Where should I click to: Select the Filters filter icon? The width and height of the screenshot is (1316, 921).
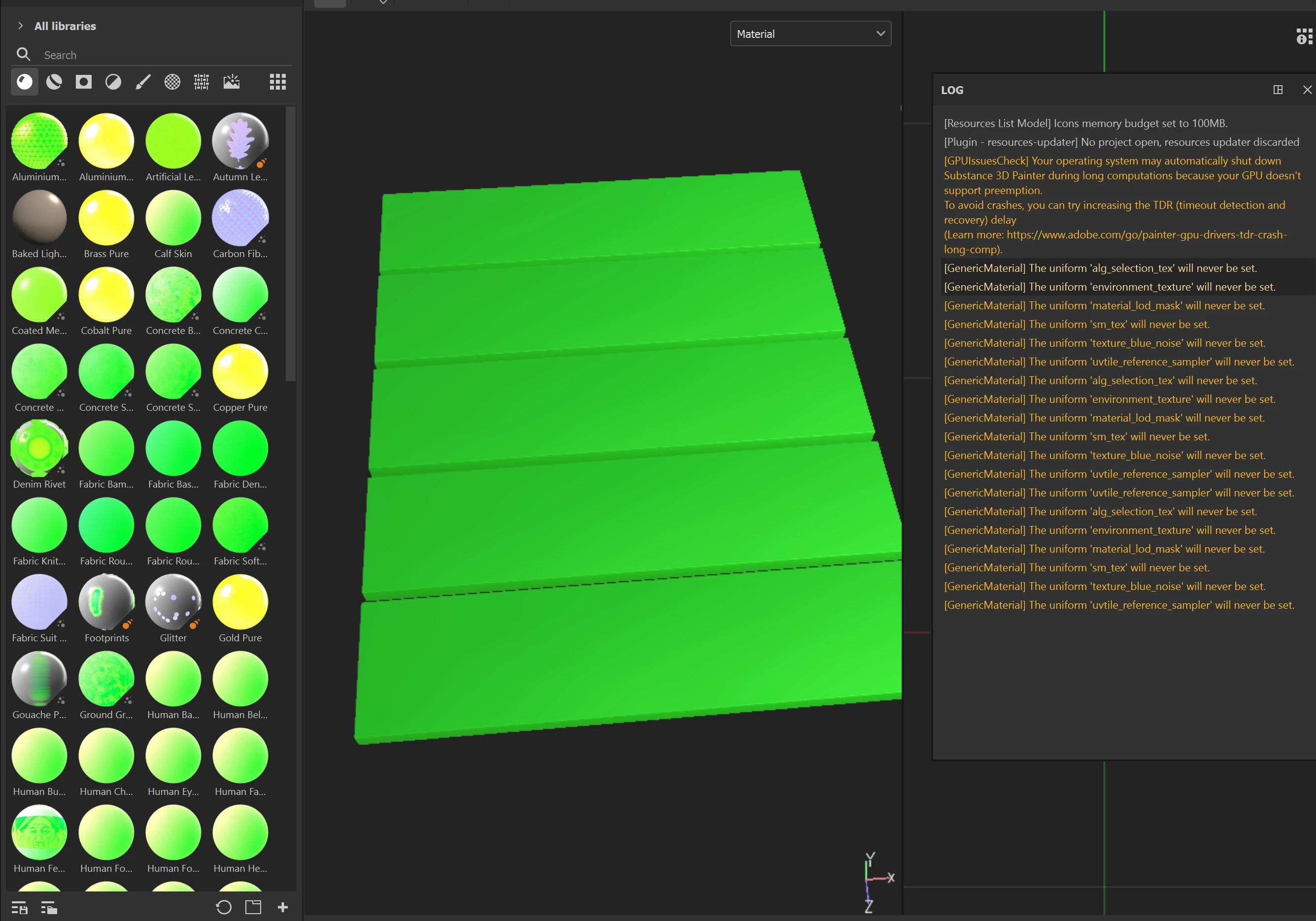click(x=113, y=82)
